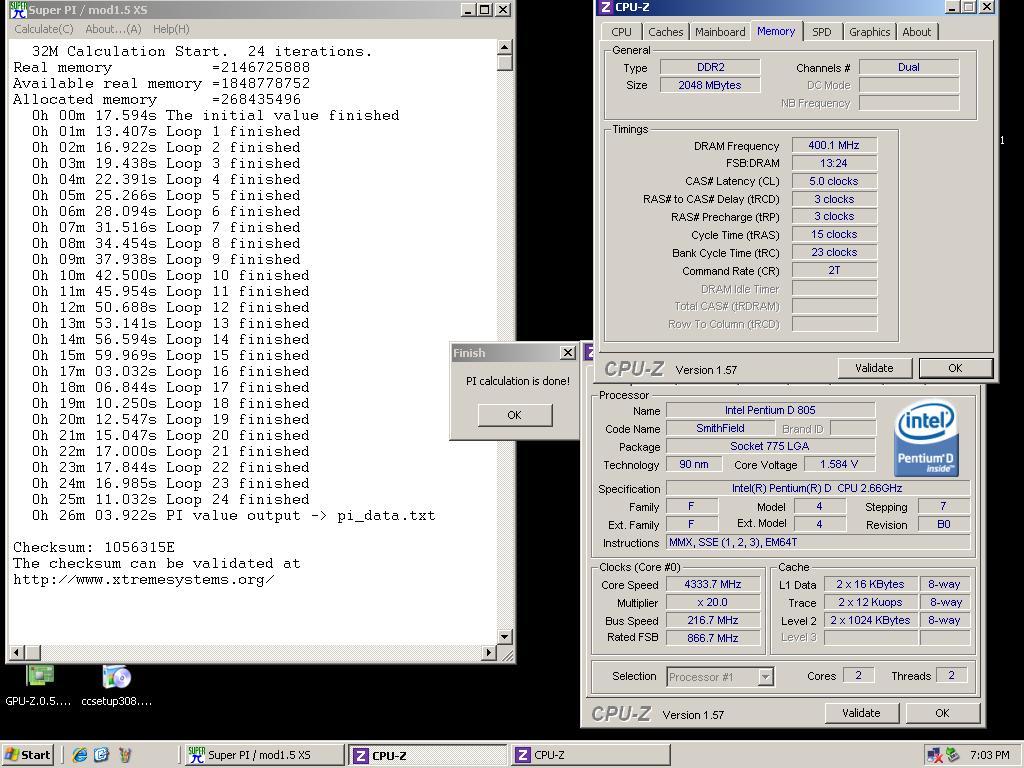The image size is (1024, 768).
Task: Launch Internet Explorer from quick launch
Action: point(80,755)
